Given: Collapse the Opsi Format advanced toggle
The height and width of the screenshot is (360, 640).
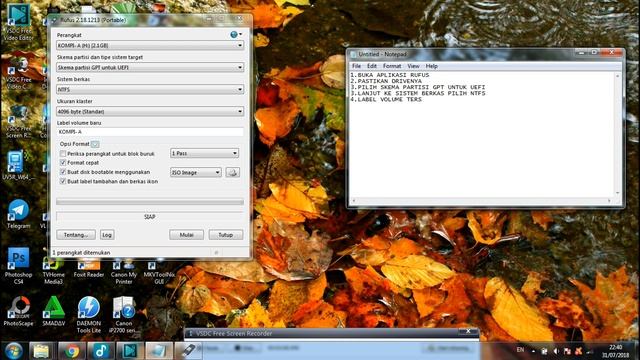Looking at the screenshot, I should coord(95,144).
